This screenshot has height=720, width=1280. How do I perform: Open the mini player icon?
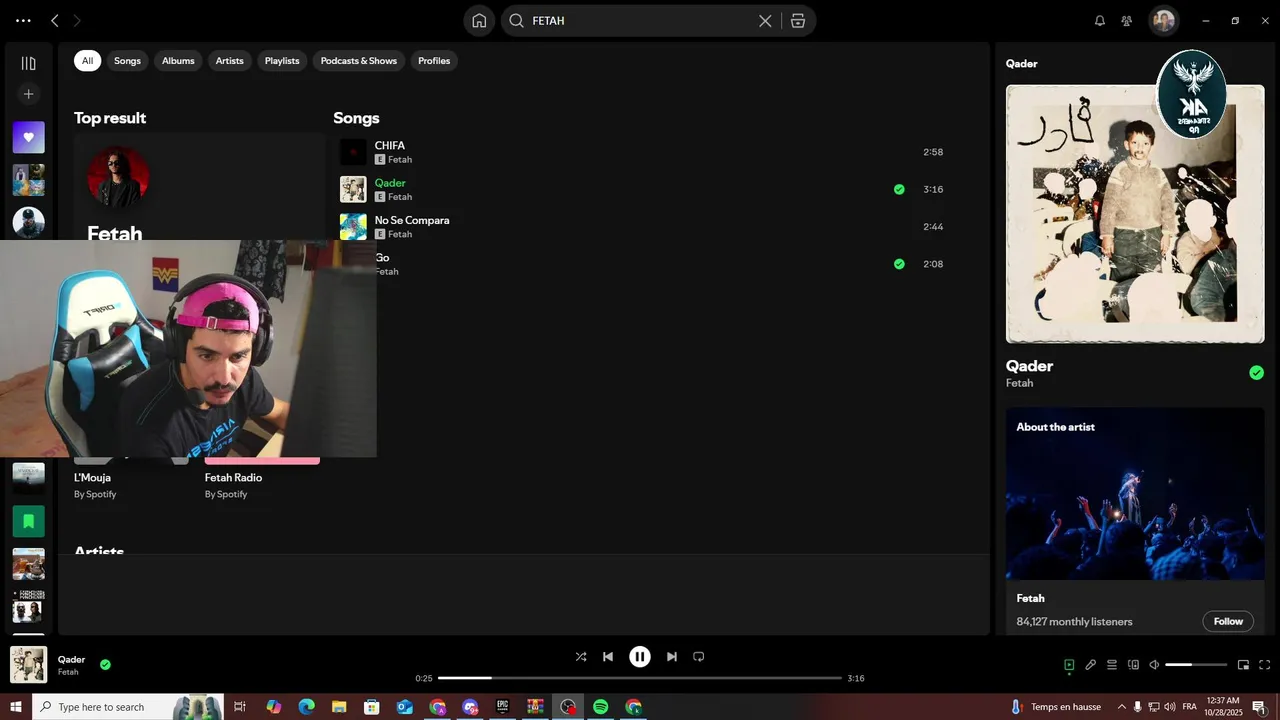point(1243,665)
